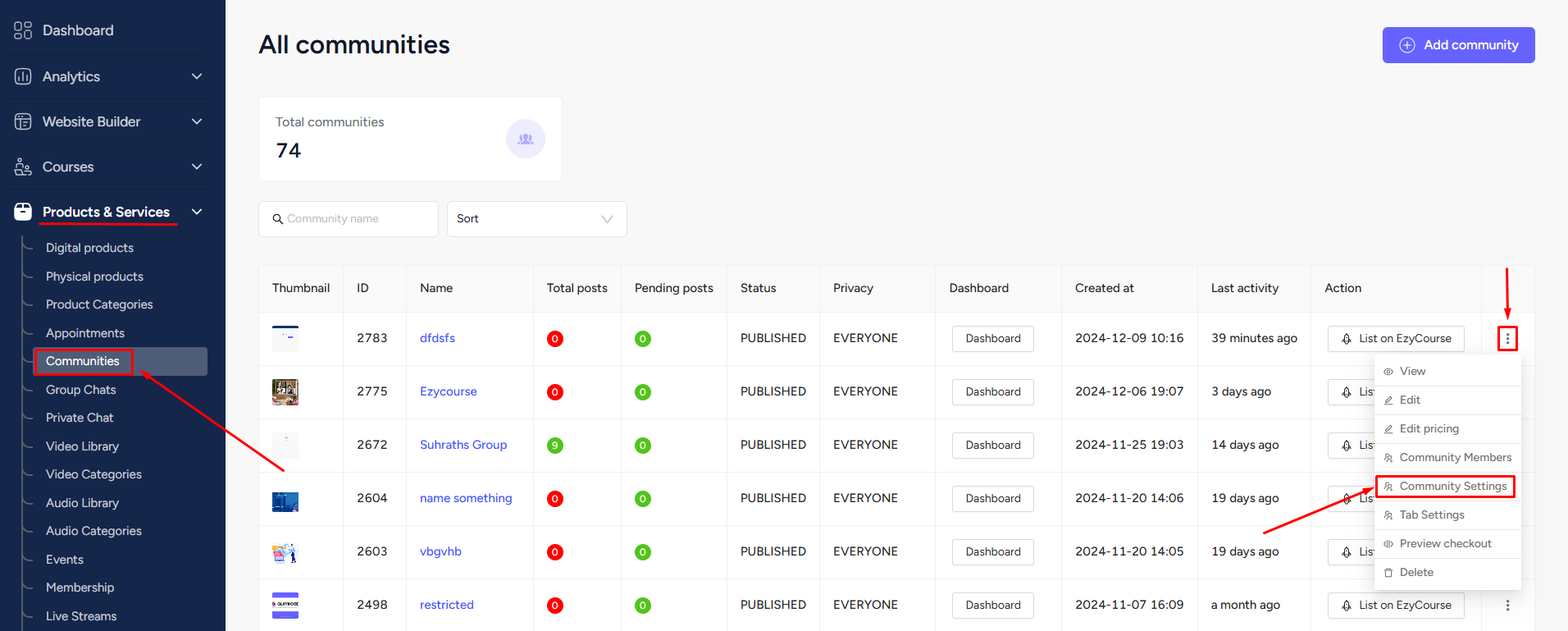
Task: Open Audio Categories in sidebar
Action: pyautogui.click(x=93, y=531)
